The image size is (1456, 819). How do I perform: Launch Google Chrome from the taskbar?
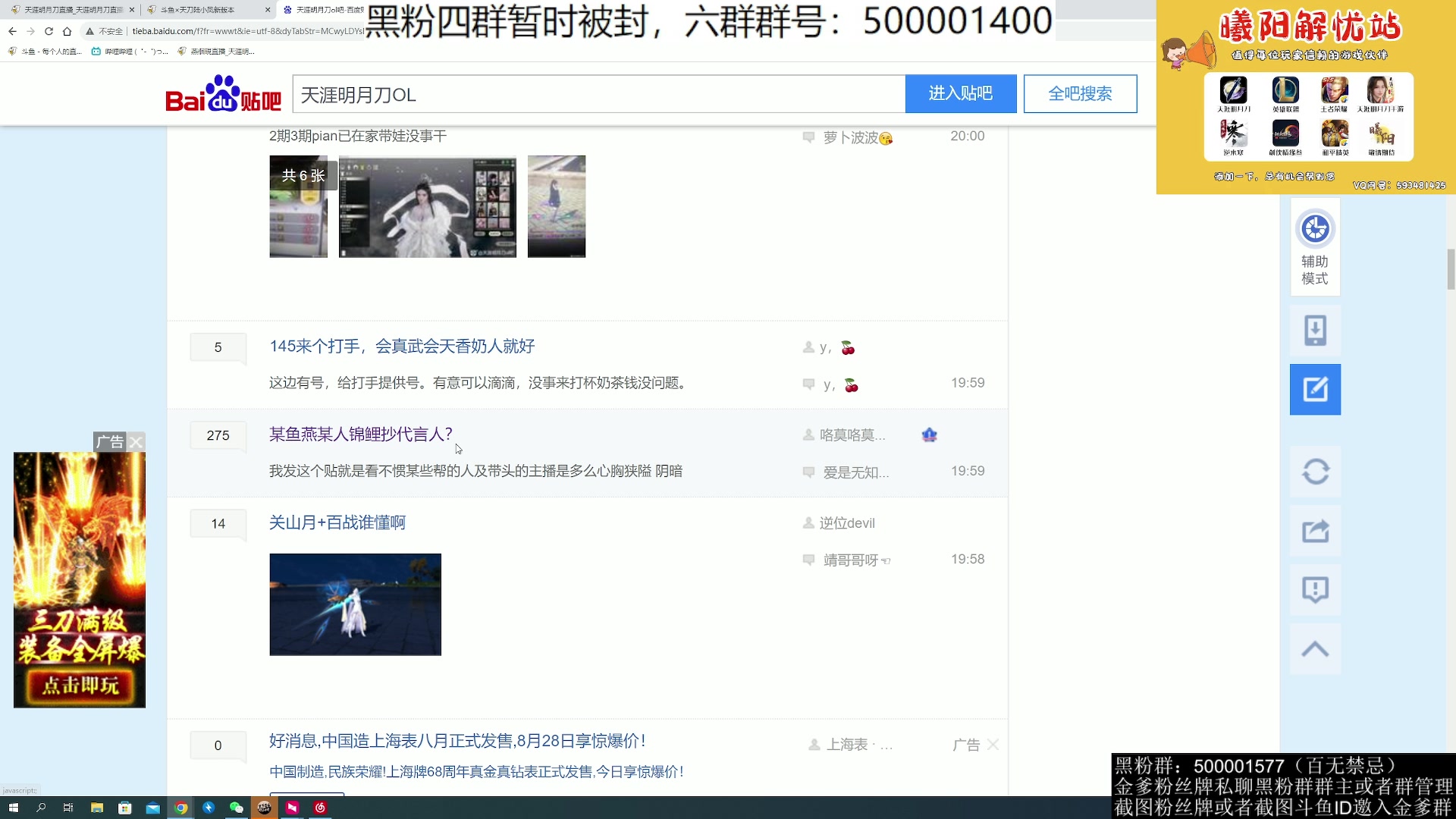click(180, 808)
